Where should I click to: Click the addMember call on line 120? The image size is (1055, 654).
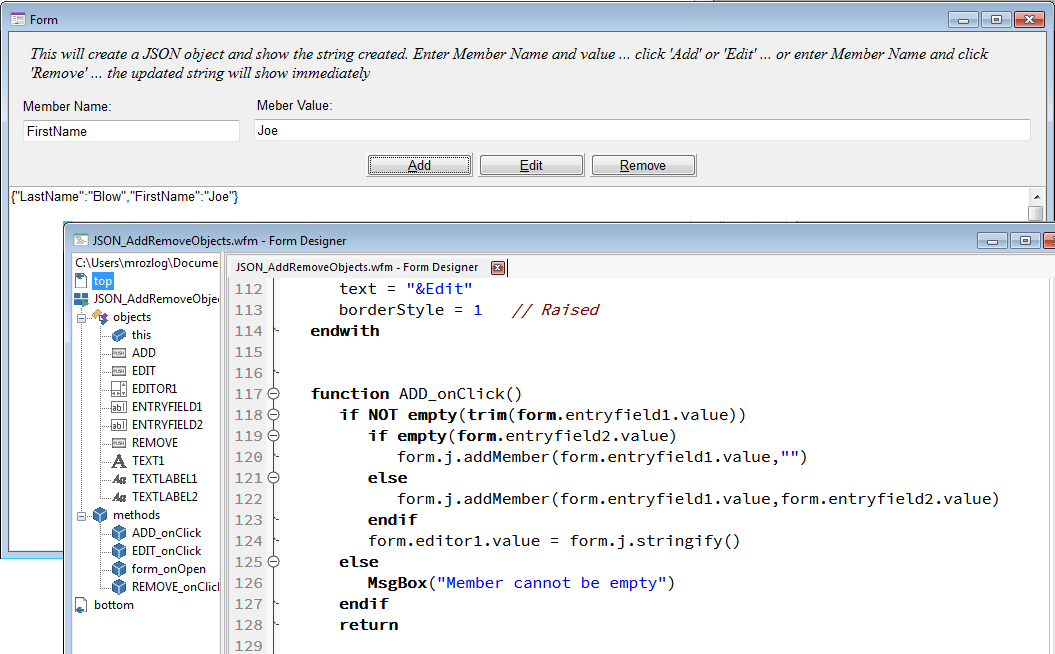[602, 457]
